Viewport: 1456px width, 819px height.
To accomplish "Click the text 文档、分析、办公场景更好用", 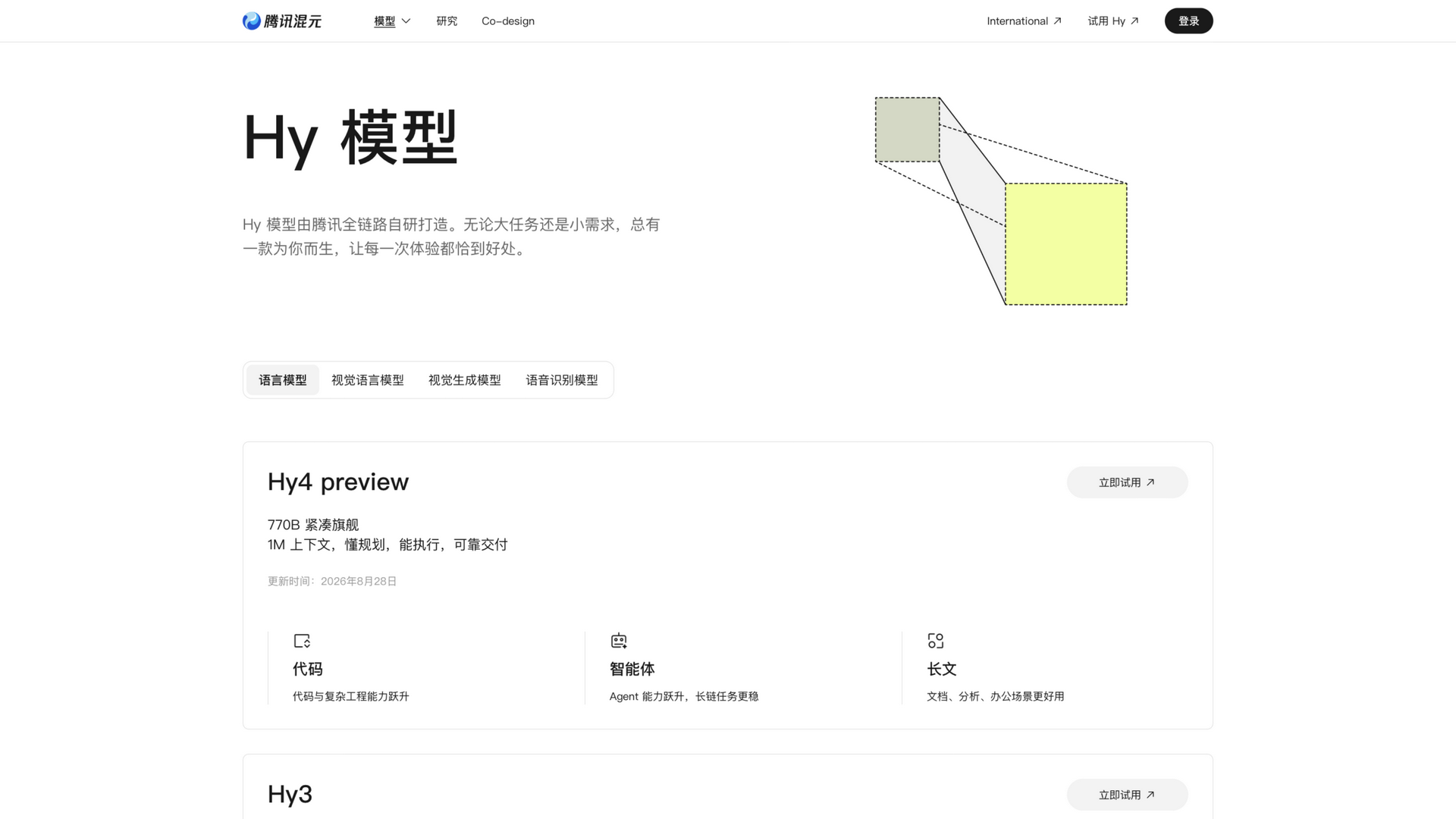I will 996,696.
